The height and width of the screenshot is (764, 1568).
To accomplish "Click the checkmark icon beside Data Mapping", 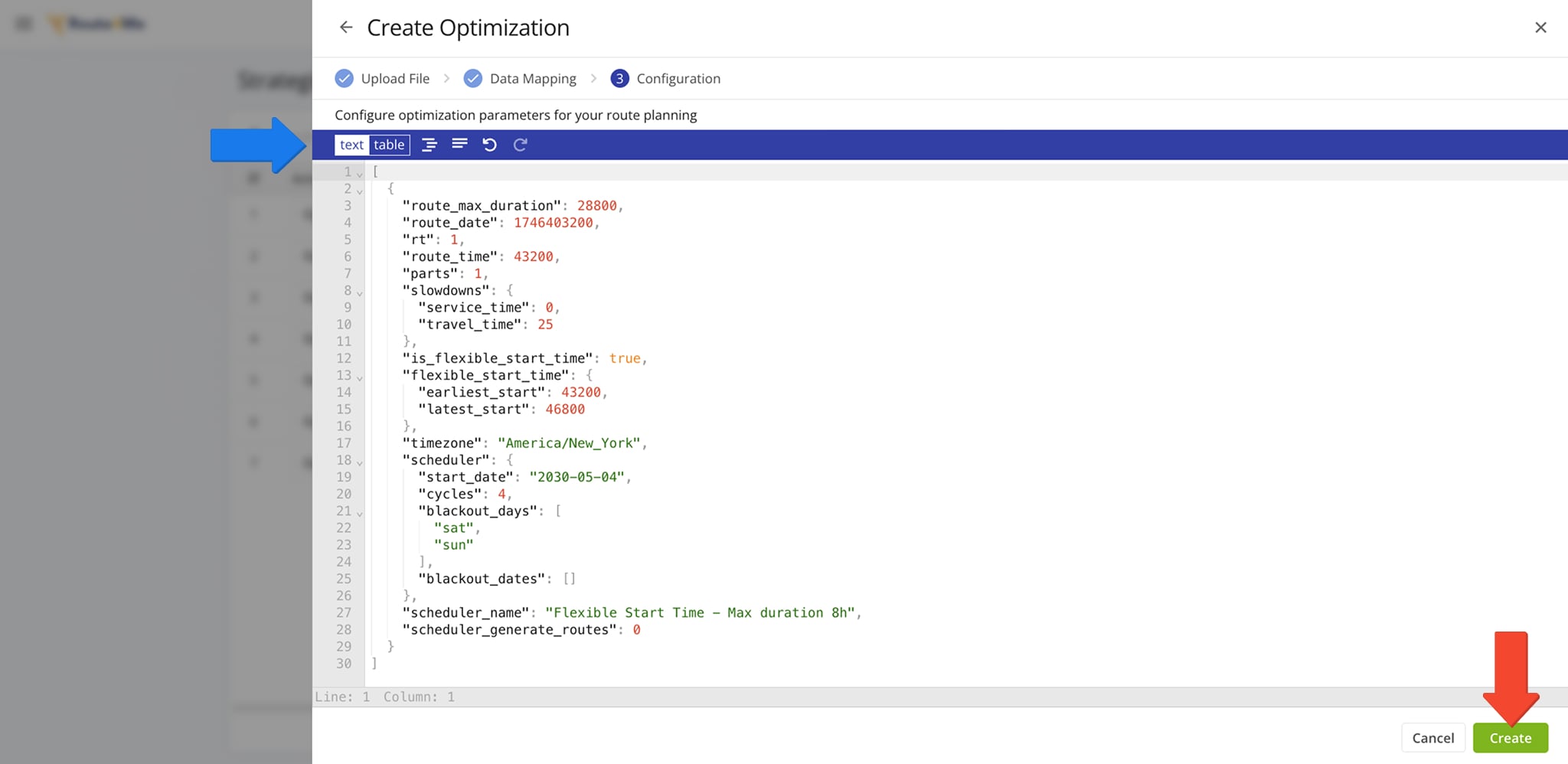I will (x=473, y=78).
